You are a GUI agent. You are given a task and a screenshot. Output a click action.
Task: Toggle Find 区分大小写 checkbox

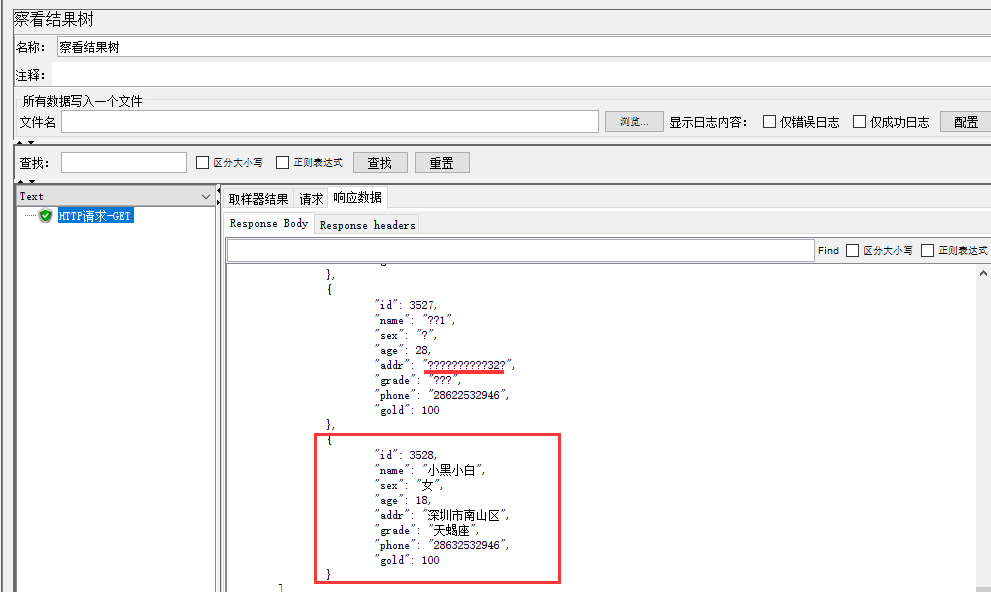coord(852,250)
